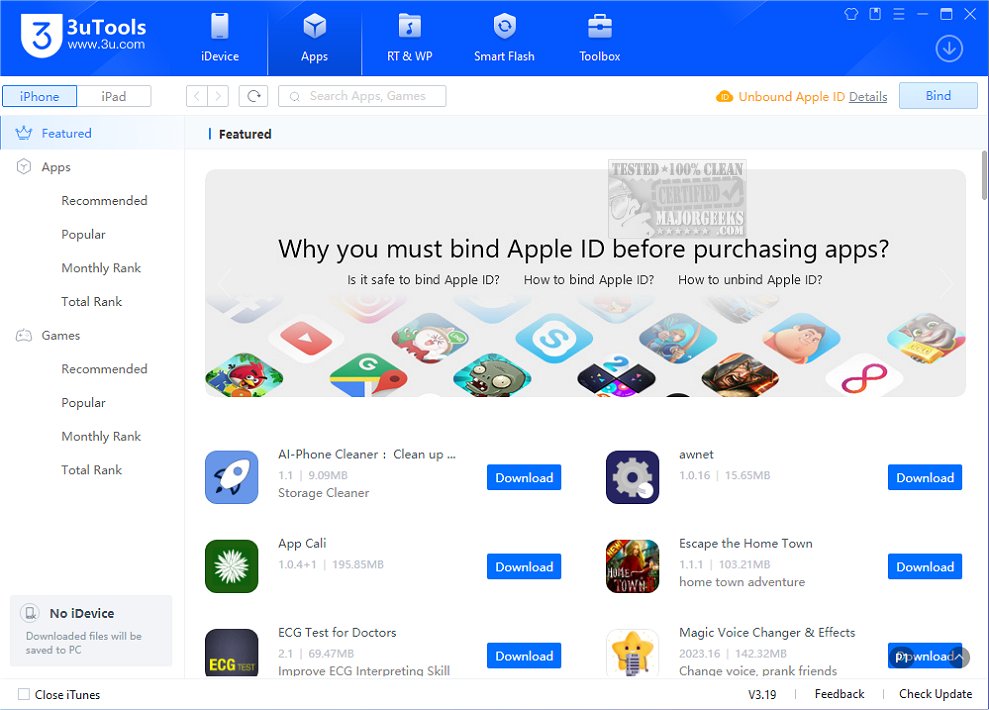Click the No iDevice phone icon
The width and height of the screenshot is (989, 710).
[30, 613]
